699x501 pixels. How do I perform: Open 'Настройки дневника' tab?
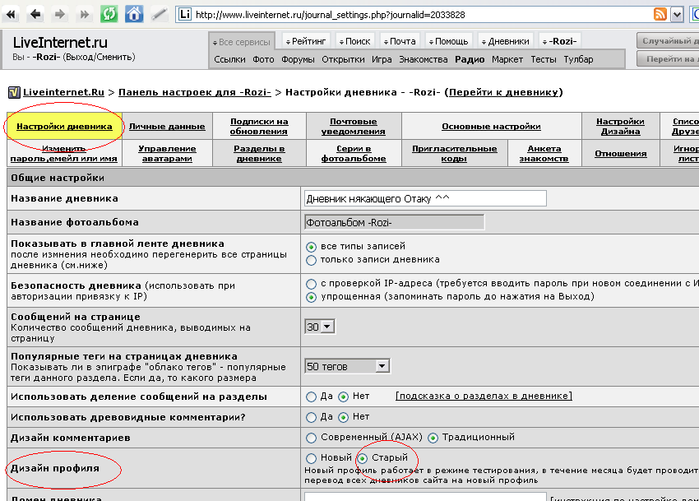tap(64, 127)
